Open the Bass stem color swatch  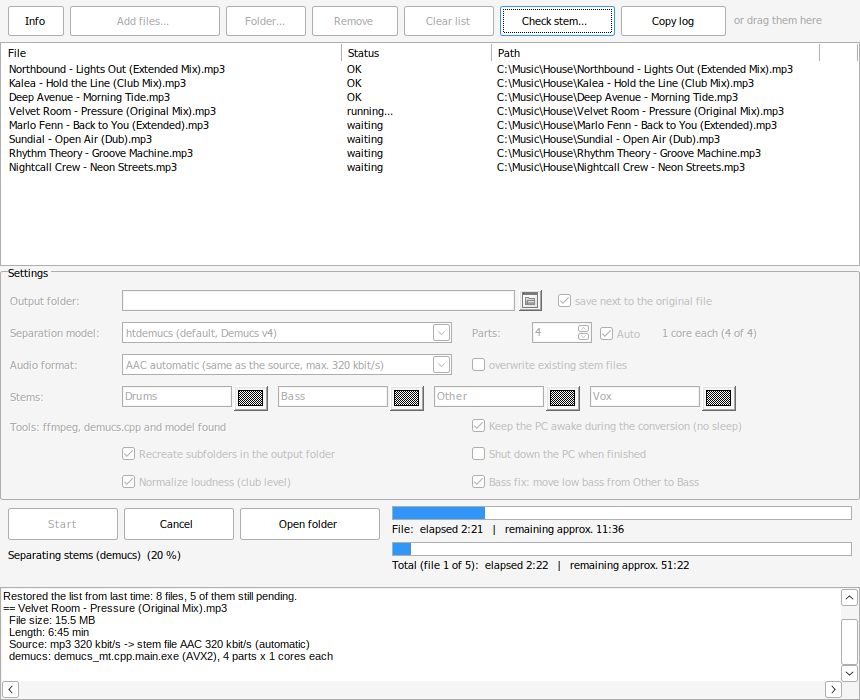click(x=406, y=398)
